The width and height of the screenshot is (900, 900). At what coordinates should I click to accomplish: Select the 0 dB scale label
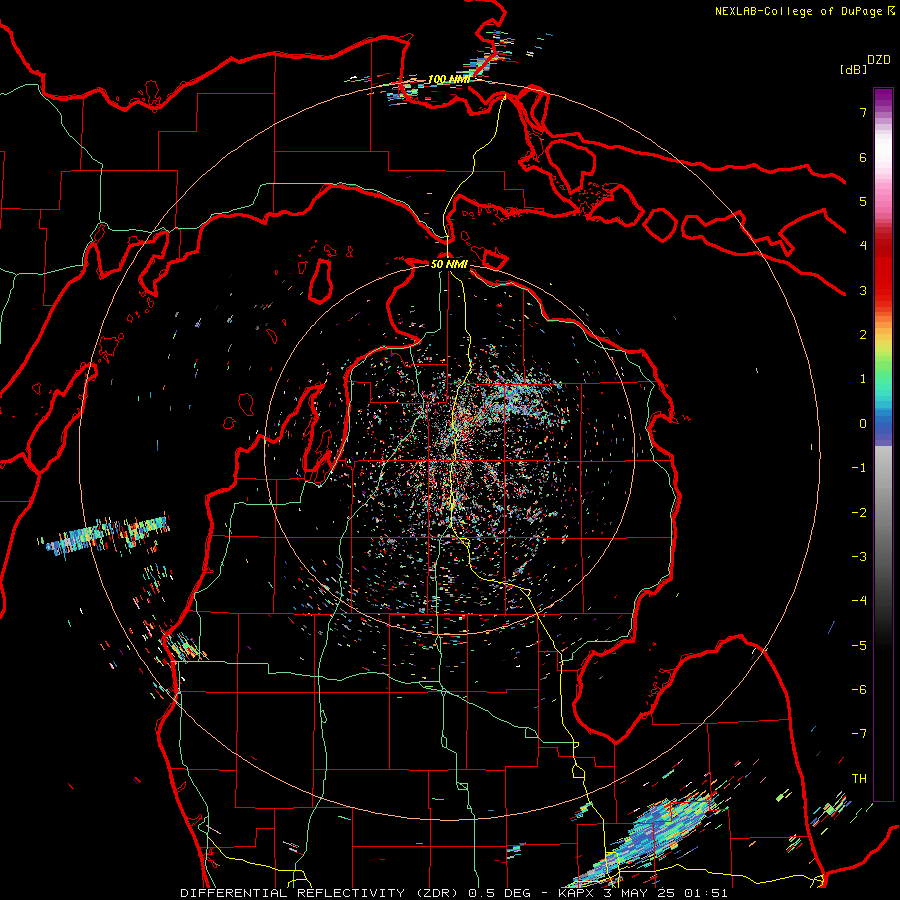[x=863, y=424]
